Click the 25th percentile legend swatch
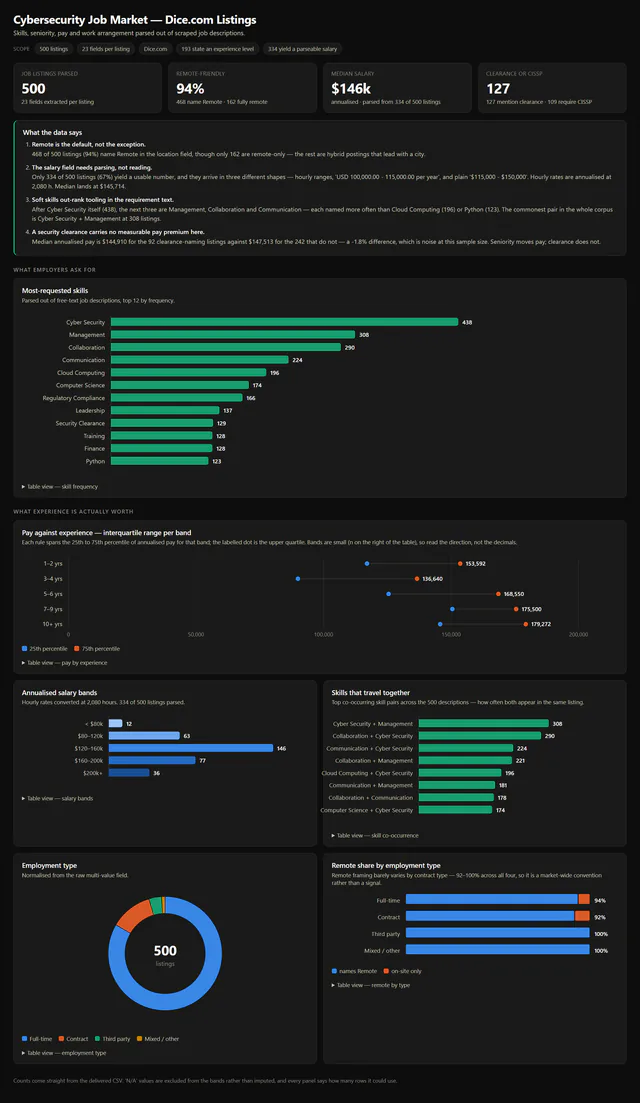Image resolution: width=640 pixels, height=1103 pixels. tap(25, 649)
